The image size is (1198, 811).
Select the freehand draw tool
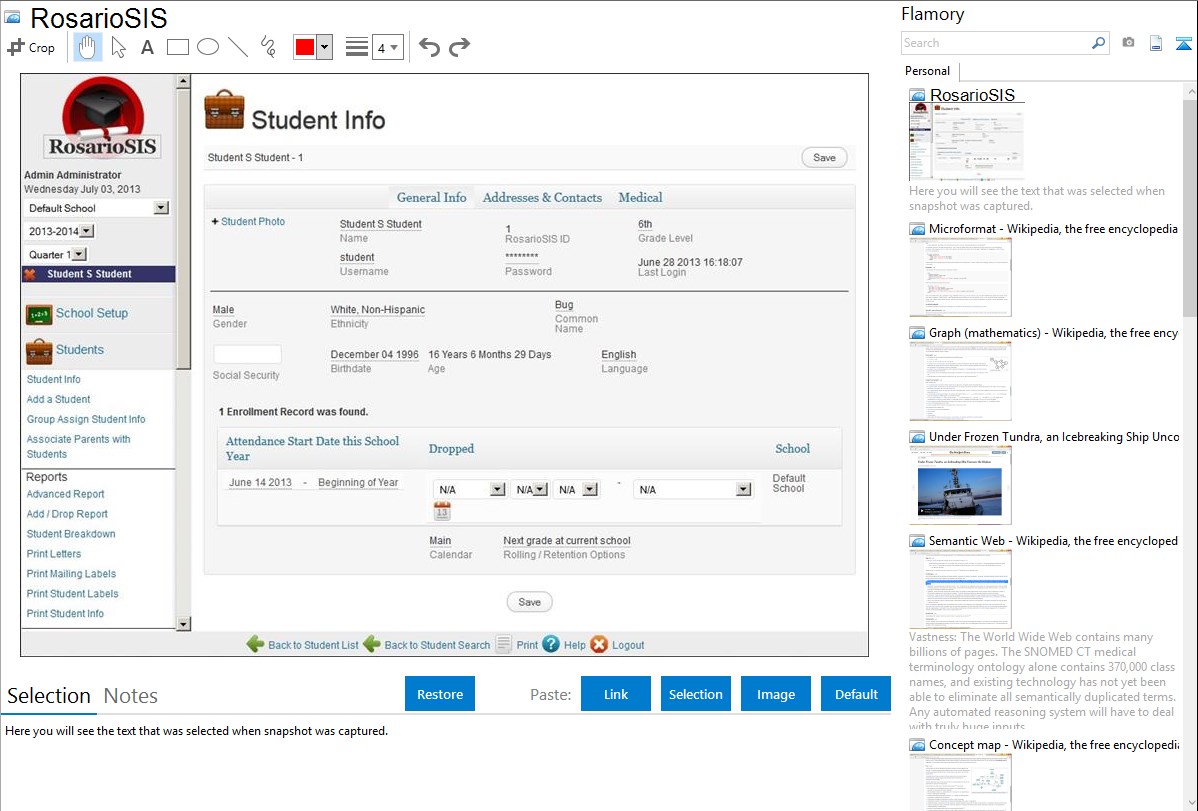(x=267, y=47)
